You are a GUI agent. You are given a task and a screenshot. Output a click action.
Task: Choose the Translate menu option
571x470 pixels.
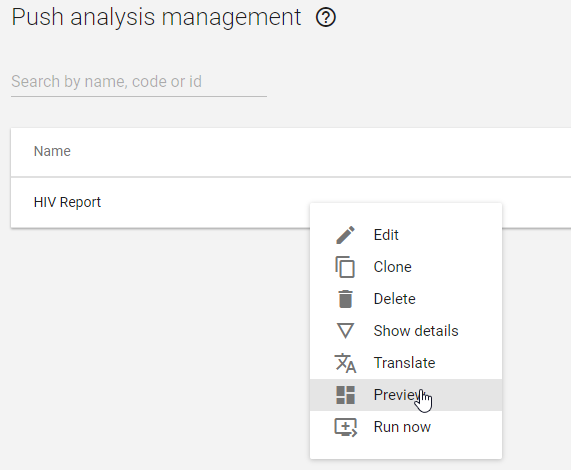(406, 363)
